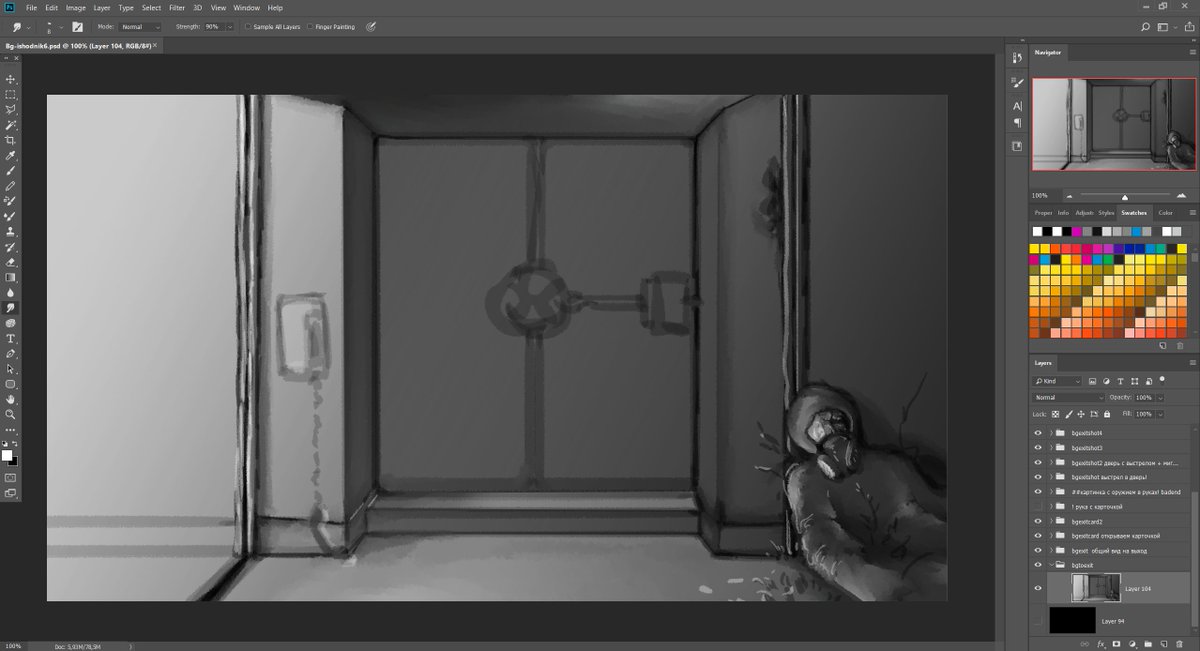Show the hidden Layer 94
1200x651 pixels.
(1038, 621)
